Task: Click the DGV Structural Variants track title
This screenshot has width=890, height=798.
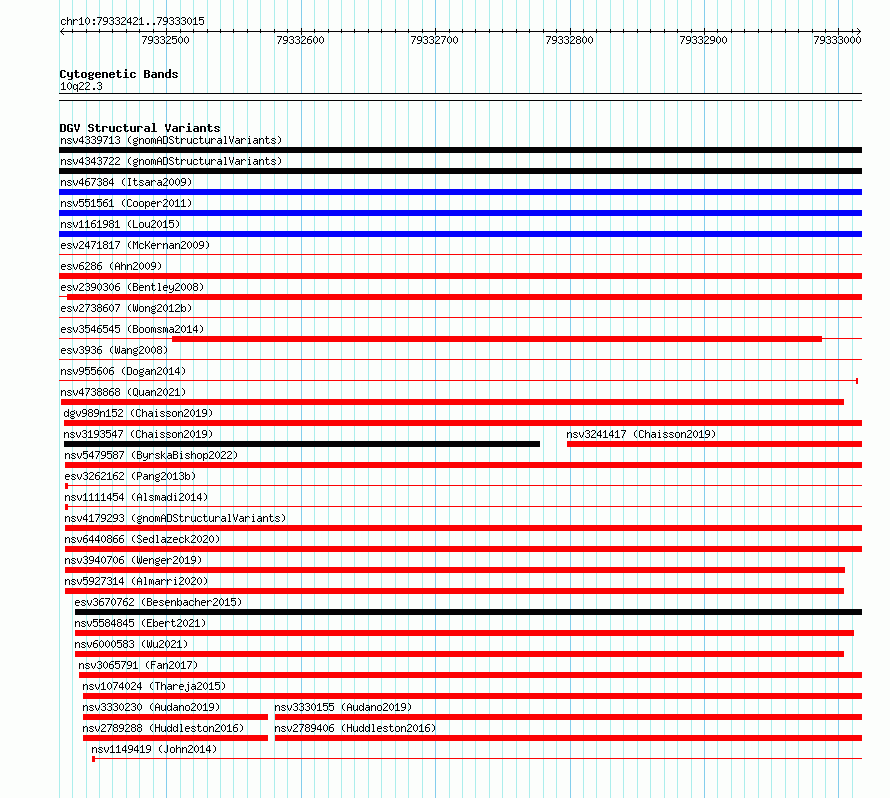Action: pos(140,128)
